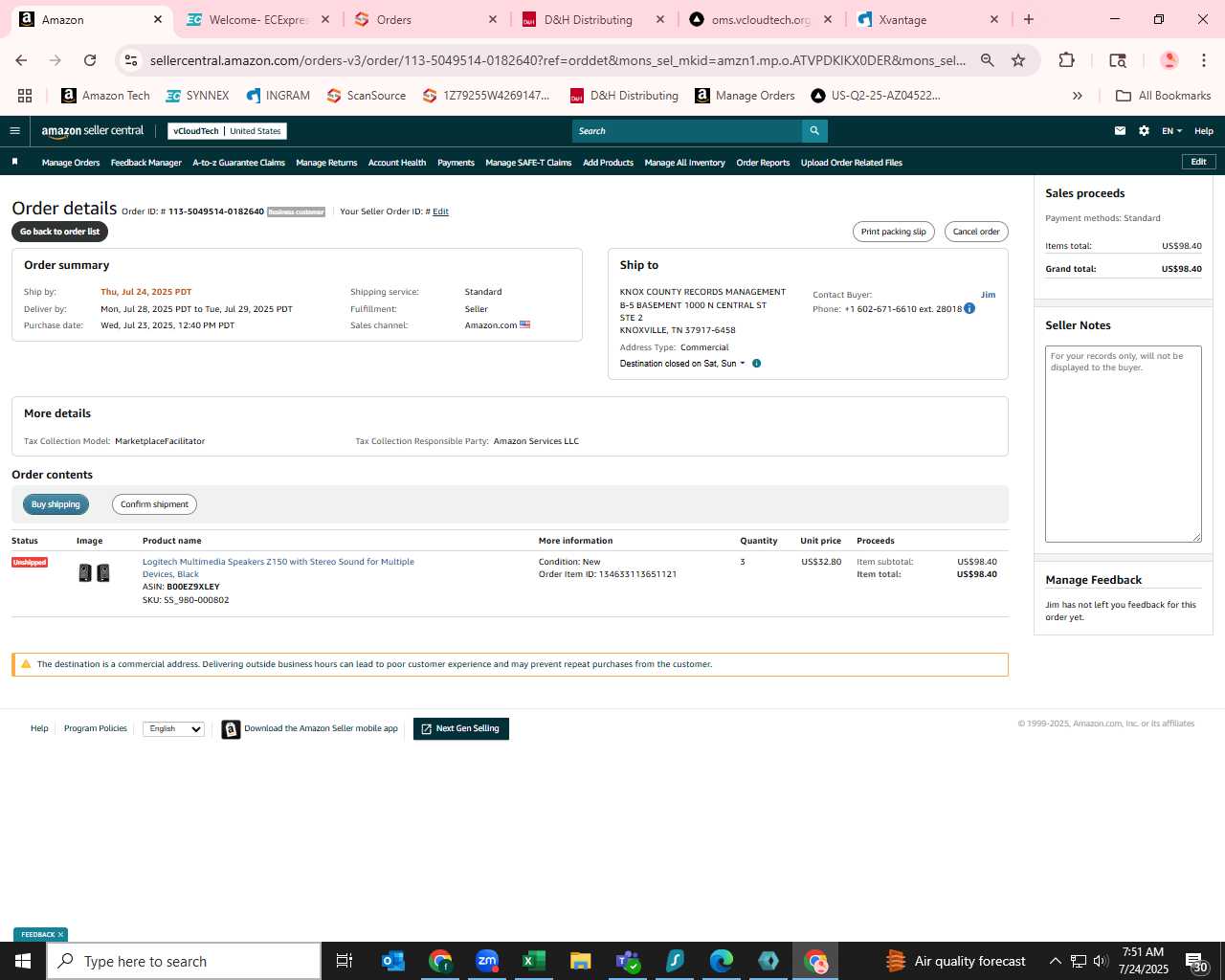Image resolution: width=1225 pixels, height=980 pixels.
Task: Open Zoom from the taskbar
Action: coord(487,961)
